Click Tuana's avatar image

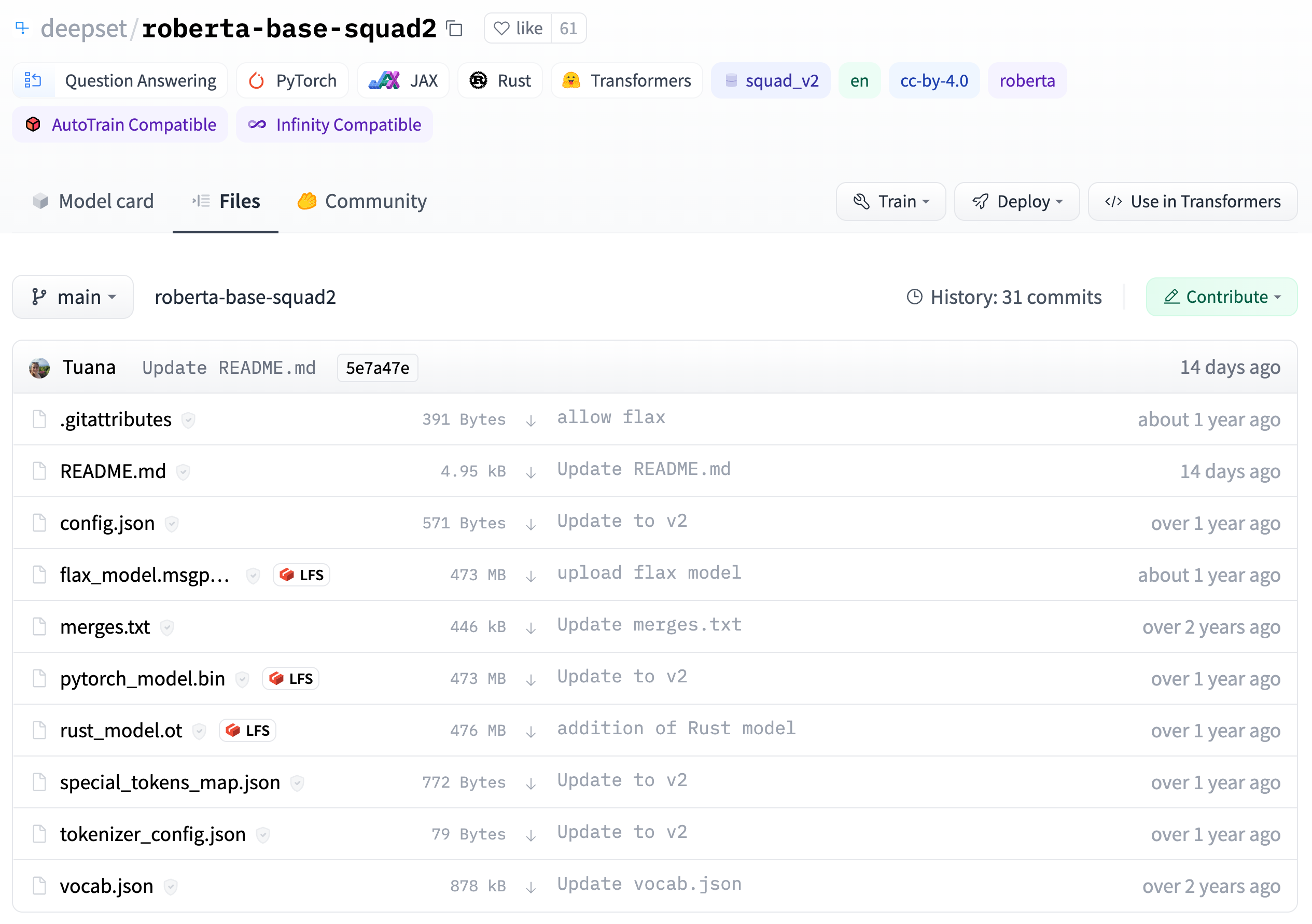(39, 368)
